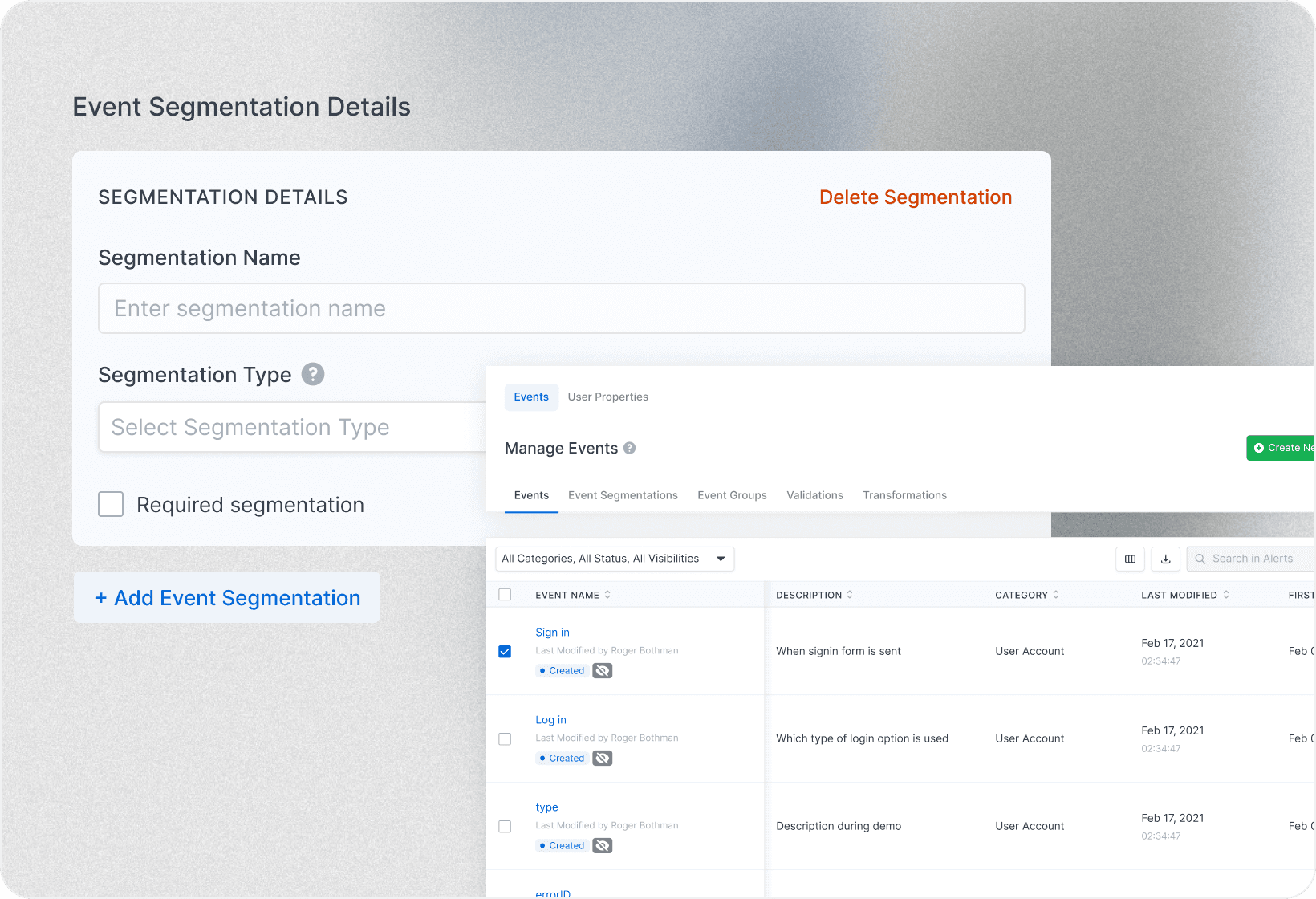
Task: Click User Account category in Log in row
Action: pos(1030,738)
